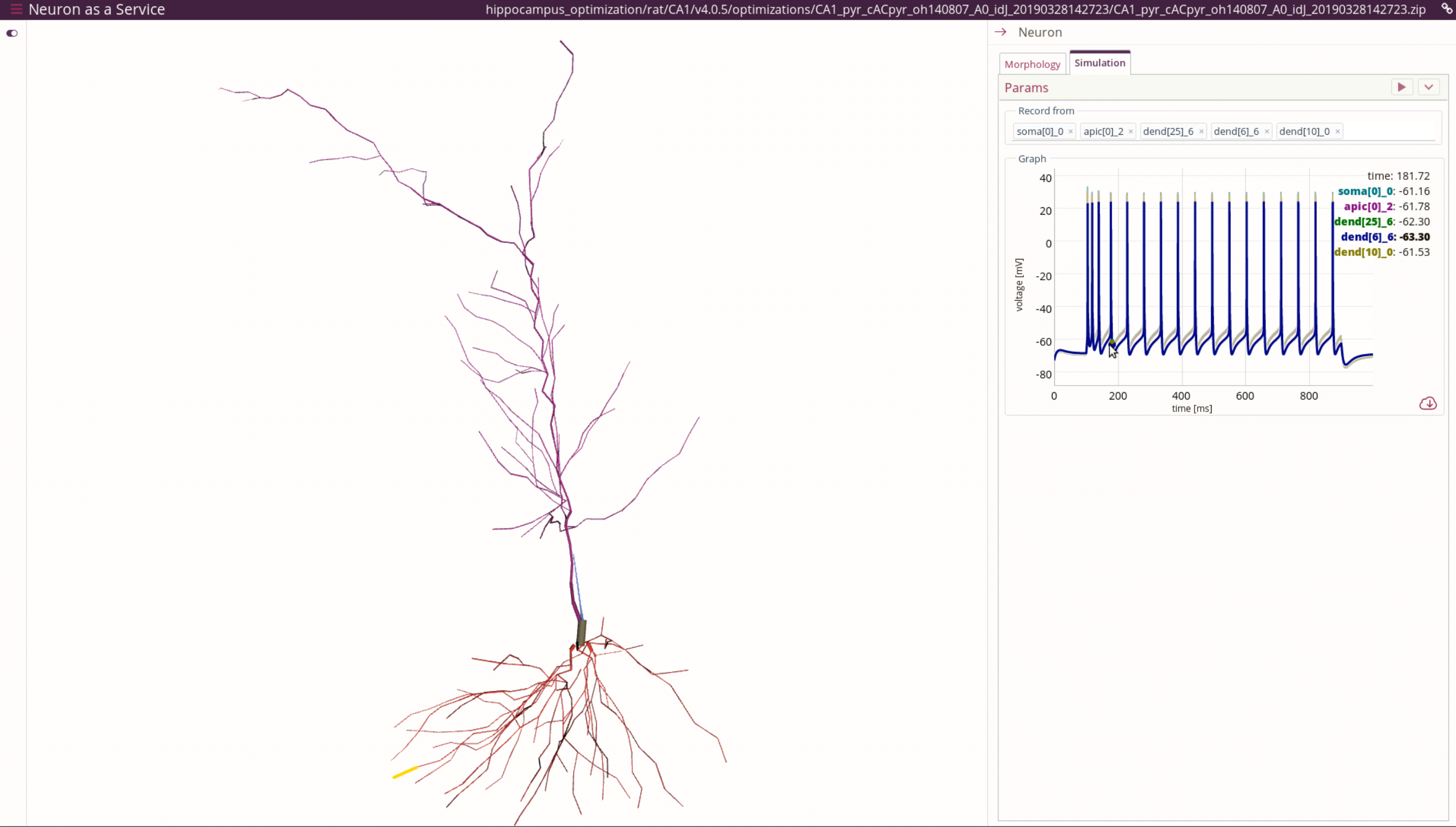1456x827 pixels.
Task: Remove dend[25]_6 recording tag
Action: (1201, 132)
